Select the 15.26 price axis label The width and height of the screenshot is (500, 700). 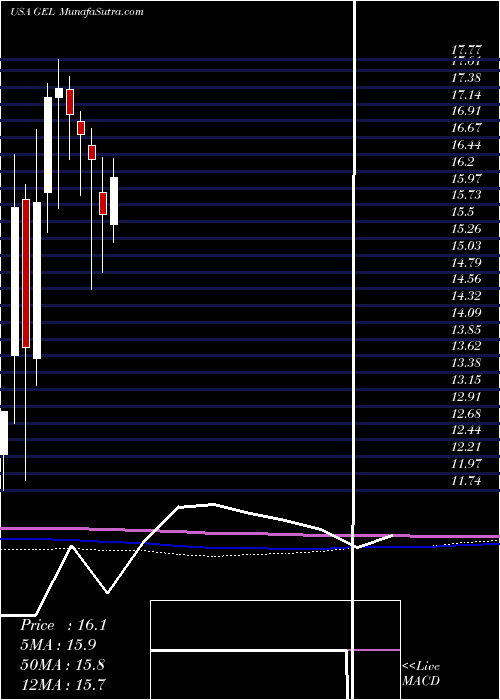(466, 229)
